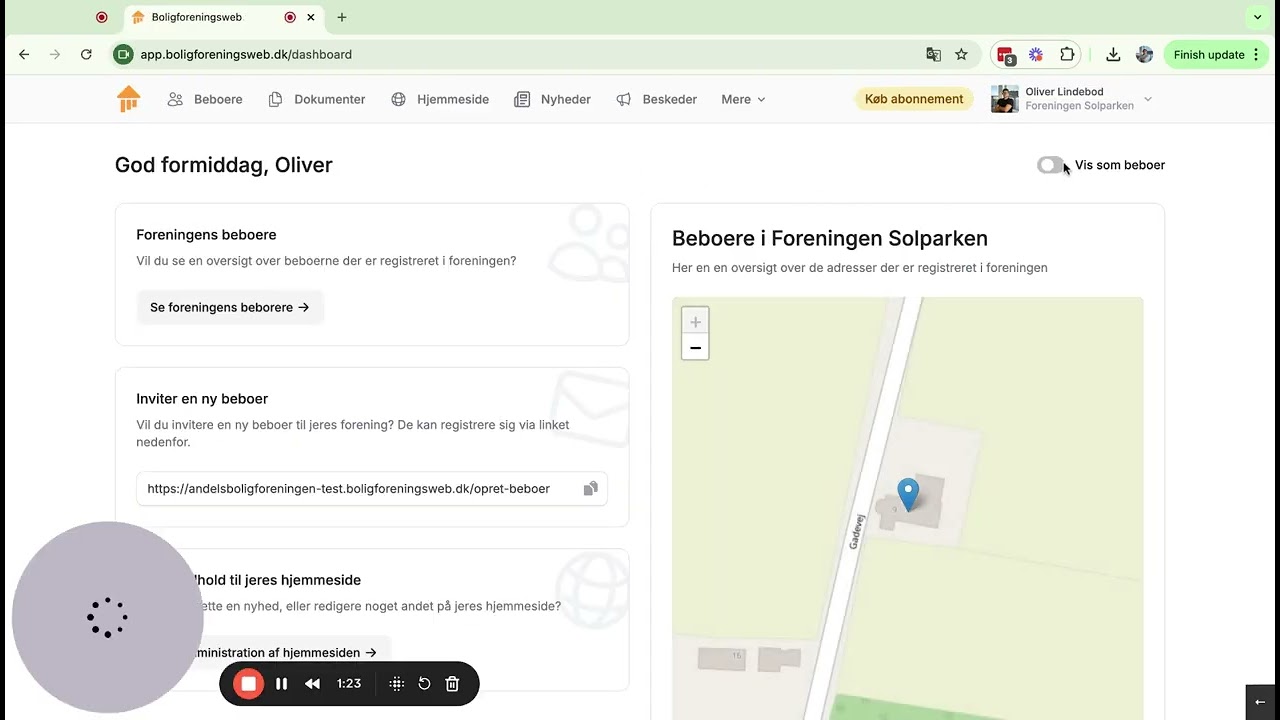The height and width of the screenshot is (720, 1280).
Task: Click the translate page icon
Action: (933, 55)
